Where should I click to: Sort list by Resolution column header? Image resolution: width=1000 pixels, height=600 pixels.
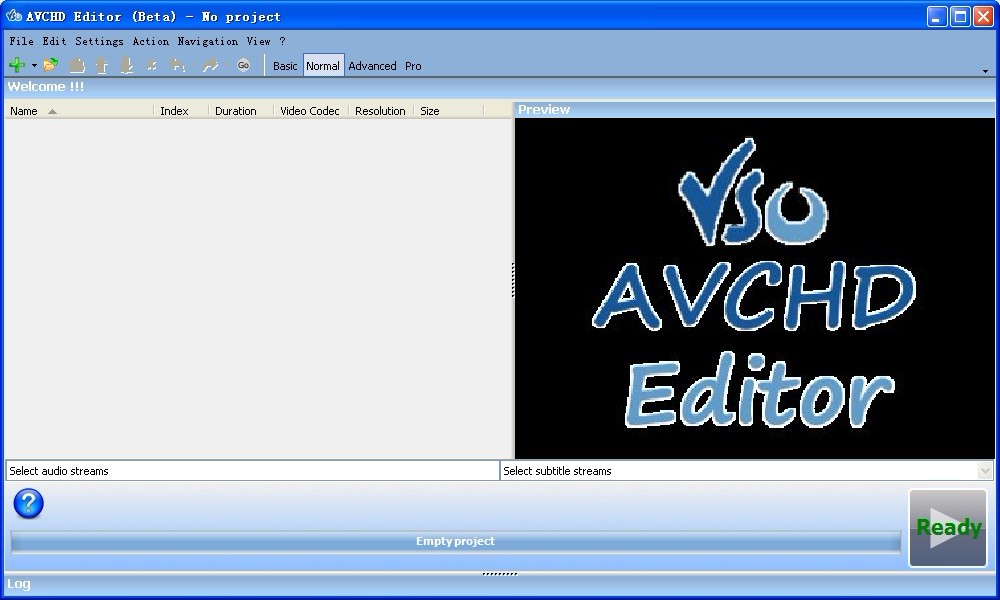381,111
